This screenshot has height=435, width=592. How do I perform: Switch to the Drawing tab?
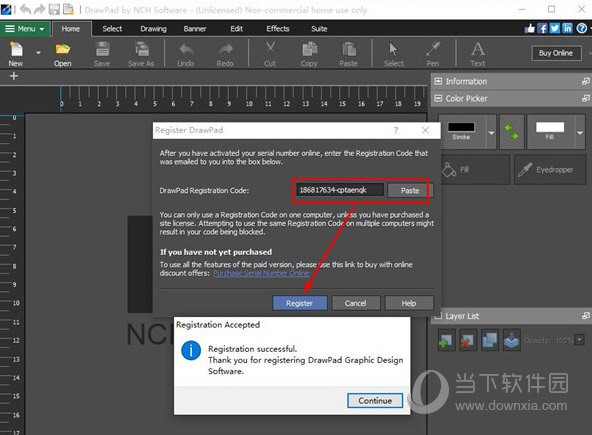coord(153,29)
